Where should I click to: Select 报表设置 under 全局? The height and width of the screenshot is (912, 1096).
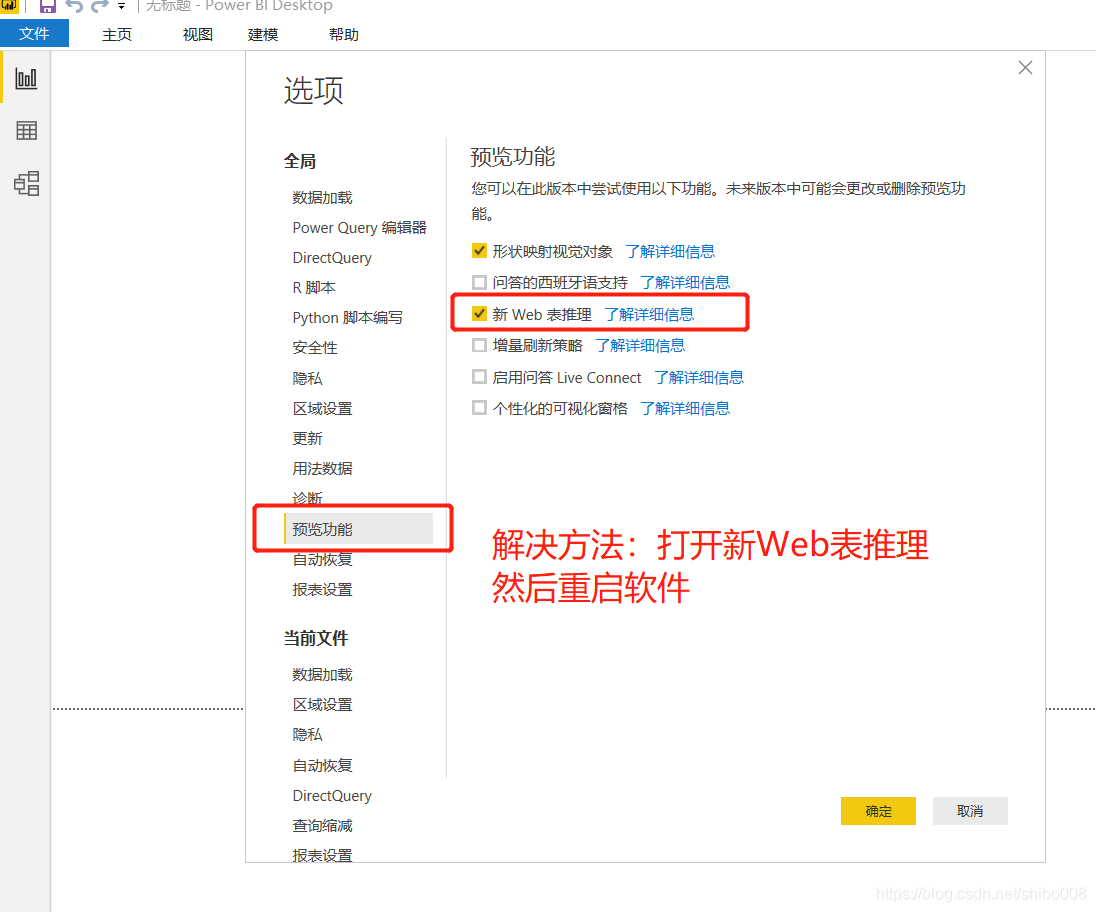click(x=322, y=590)
